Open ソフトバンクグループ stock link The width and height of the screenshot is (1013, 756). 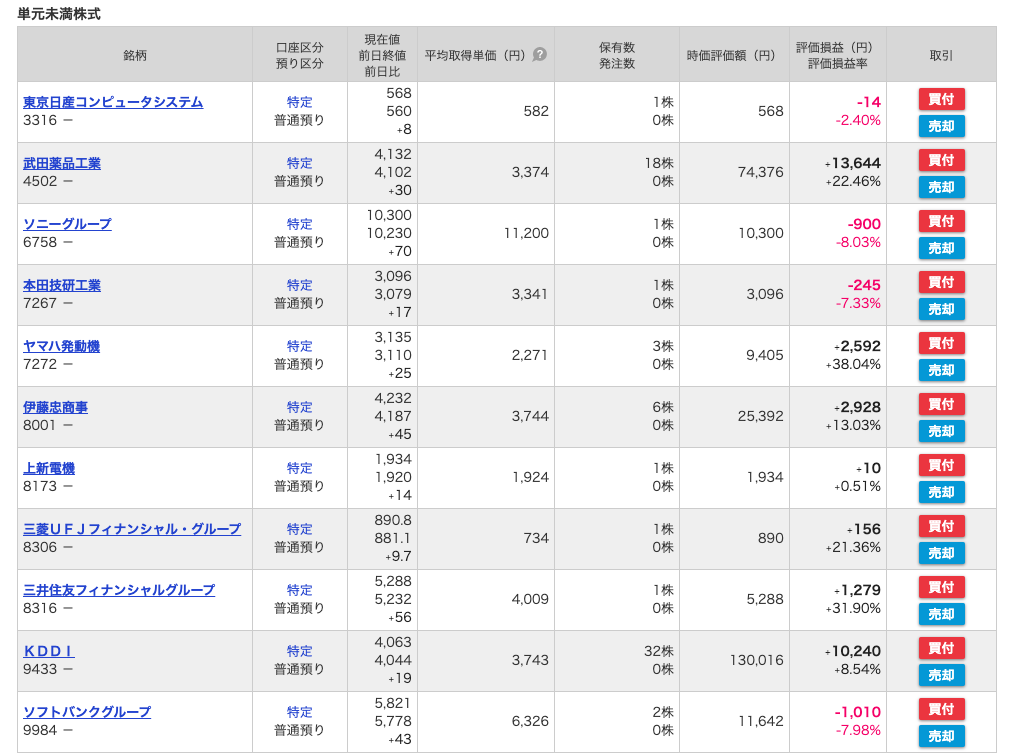tap(87, 712)
